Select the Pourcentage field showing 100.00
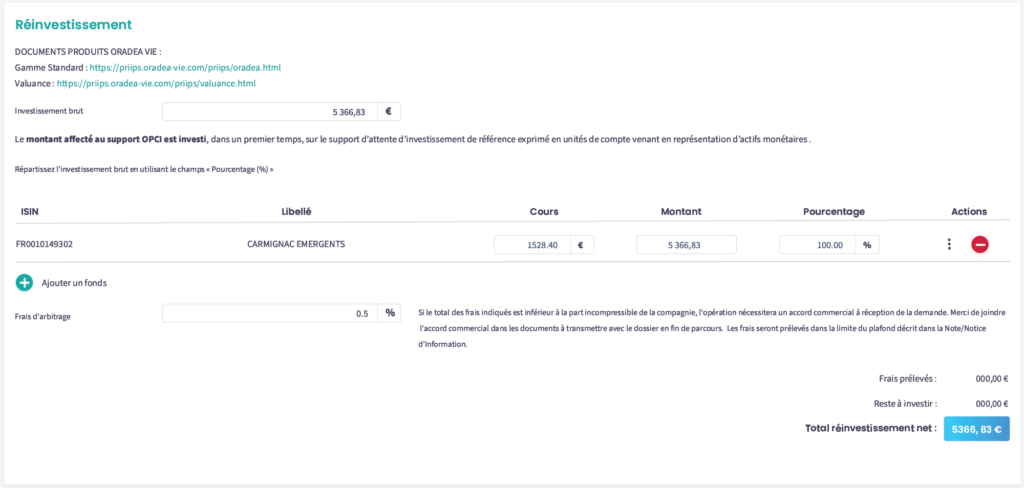The height and width of the screenshot is (488, 1024). 816,244
